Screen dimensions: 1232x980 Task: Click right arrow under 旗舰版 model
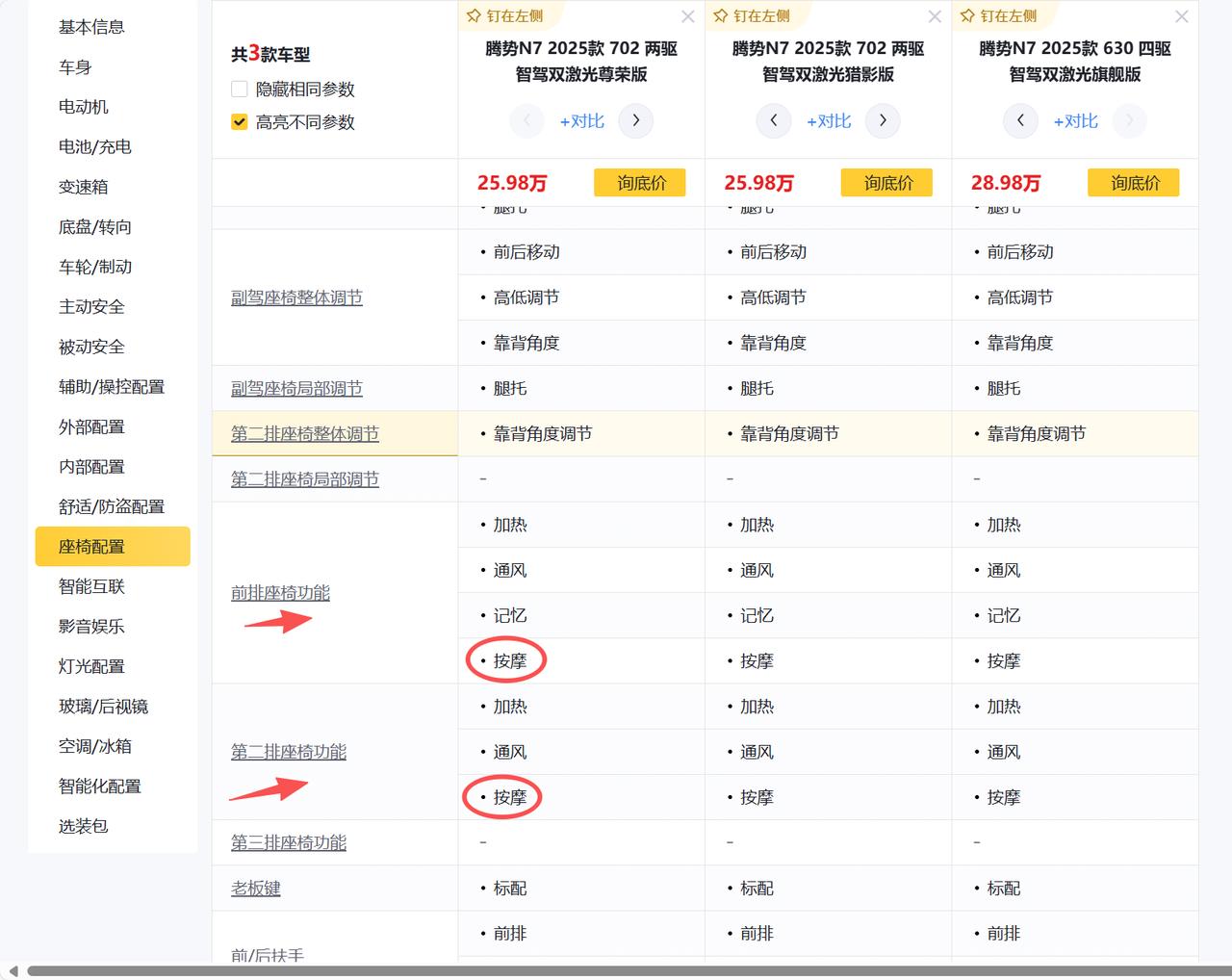click(1130, 120)
